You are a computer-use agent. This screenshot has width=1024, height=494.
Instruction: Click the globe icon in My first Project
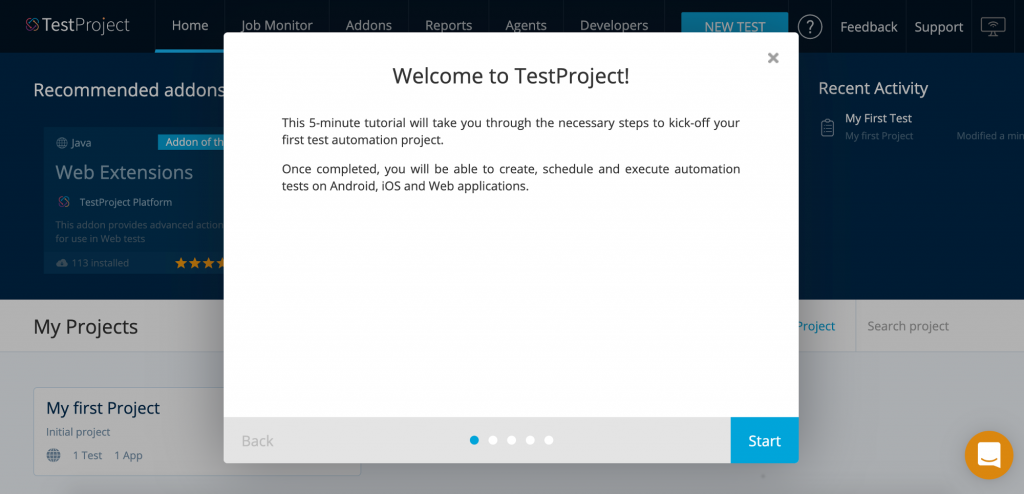(x=54, y=455)
